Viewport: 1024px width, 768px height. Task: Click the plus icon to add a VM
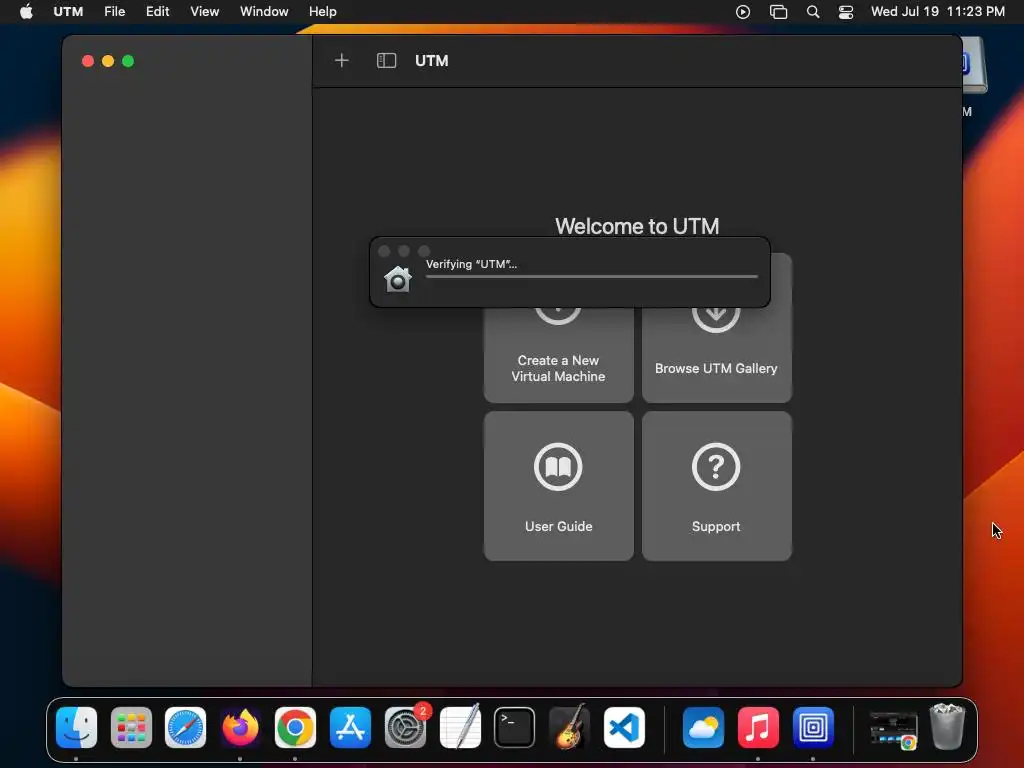pyautogui.click(x=342, y=61)
